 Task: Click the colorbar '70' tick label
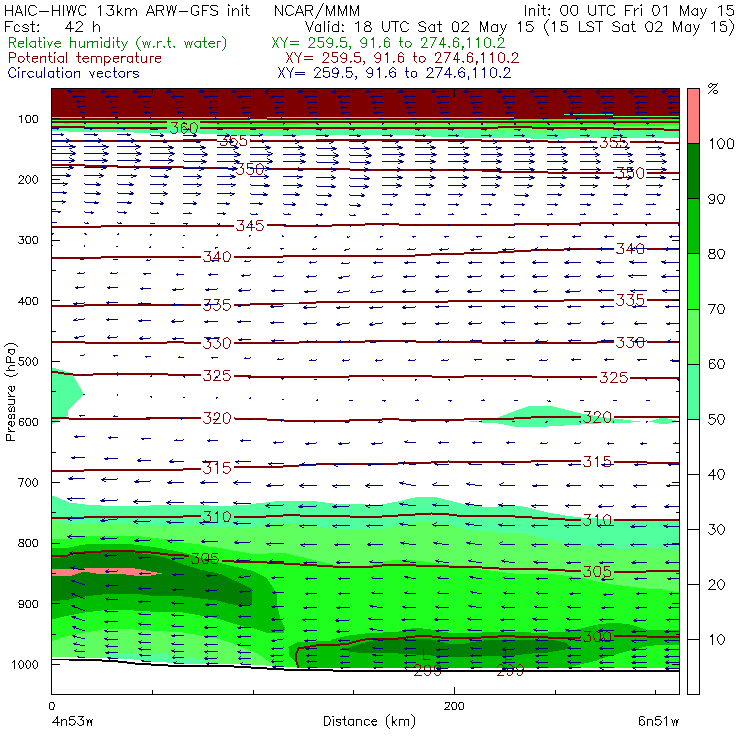pos(716,309)
